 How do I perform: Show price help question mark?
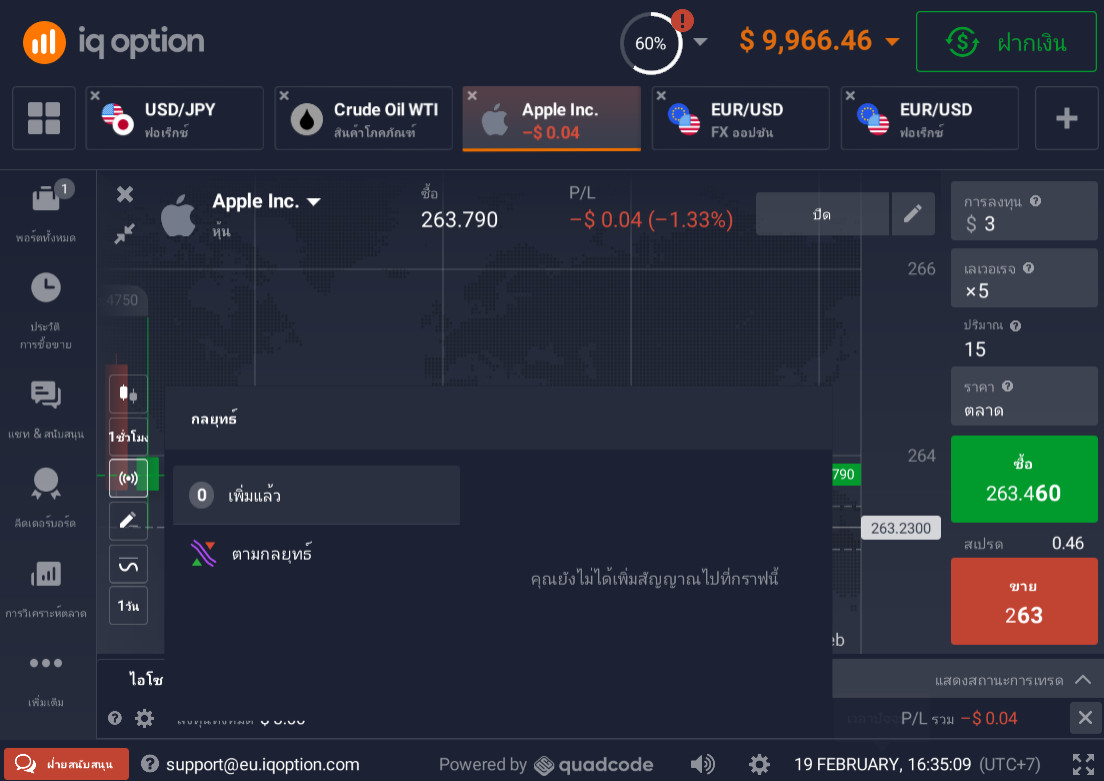[x=1008, y=386]
